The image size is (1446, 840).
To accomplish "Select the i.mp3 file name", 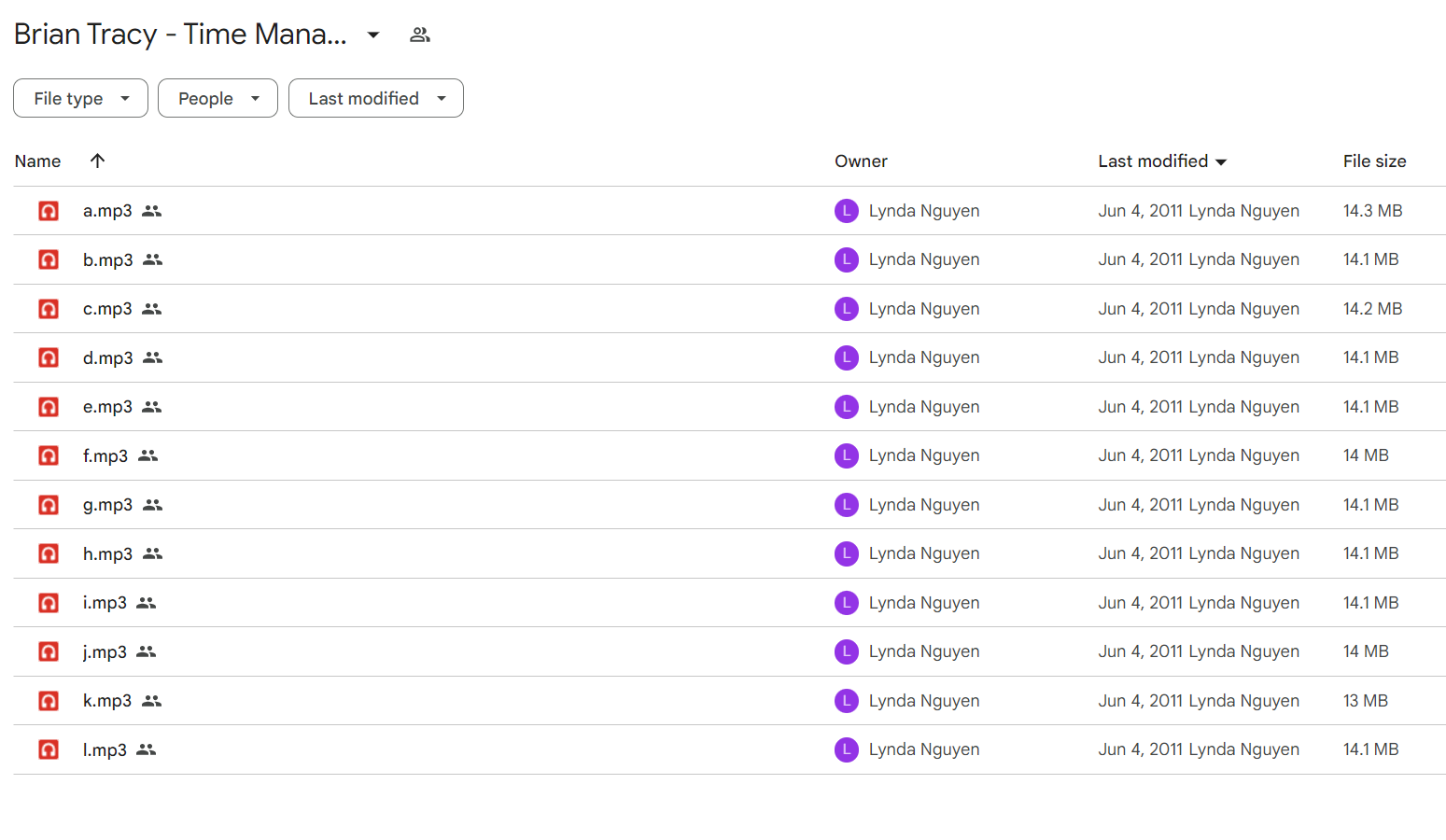I will (x=105, y=603).
